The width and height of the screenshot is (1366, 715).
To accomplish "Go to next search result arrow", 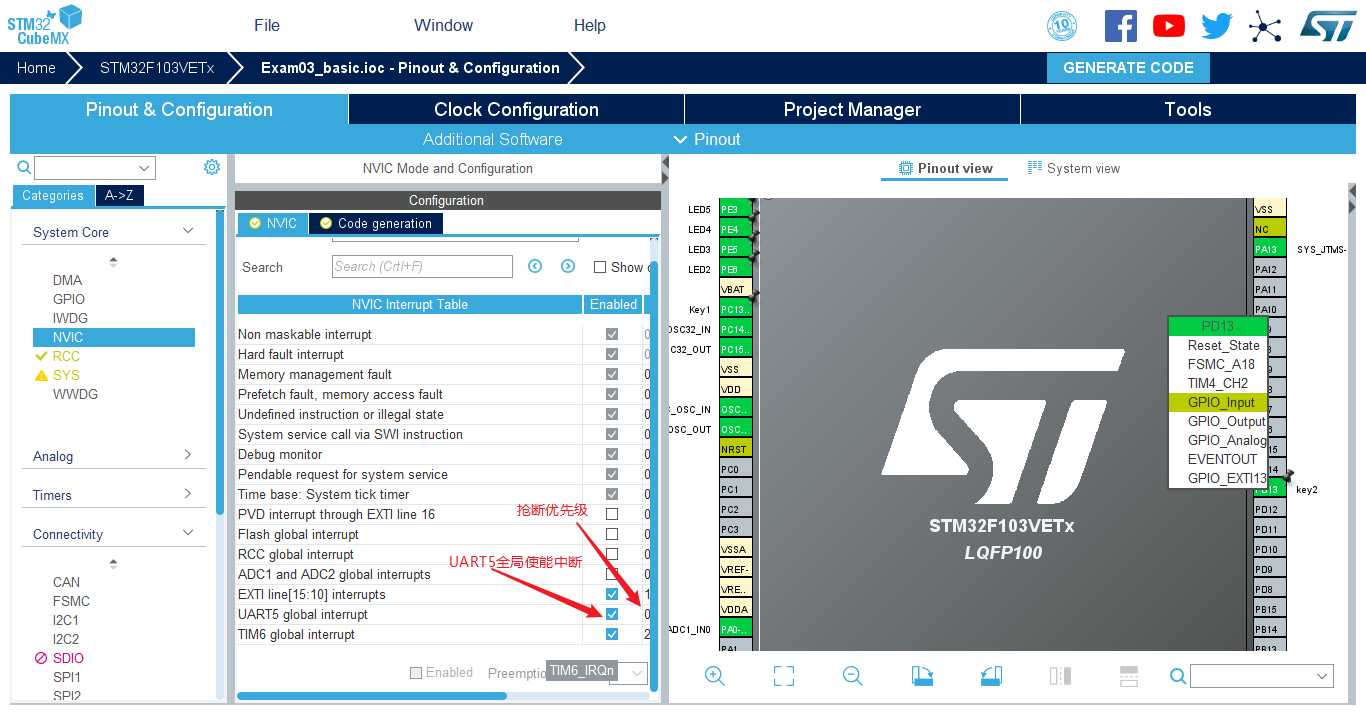I will pos(568,266).
